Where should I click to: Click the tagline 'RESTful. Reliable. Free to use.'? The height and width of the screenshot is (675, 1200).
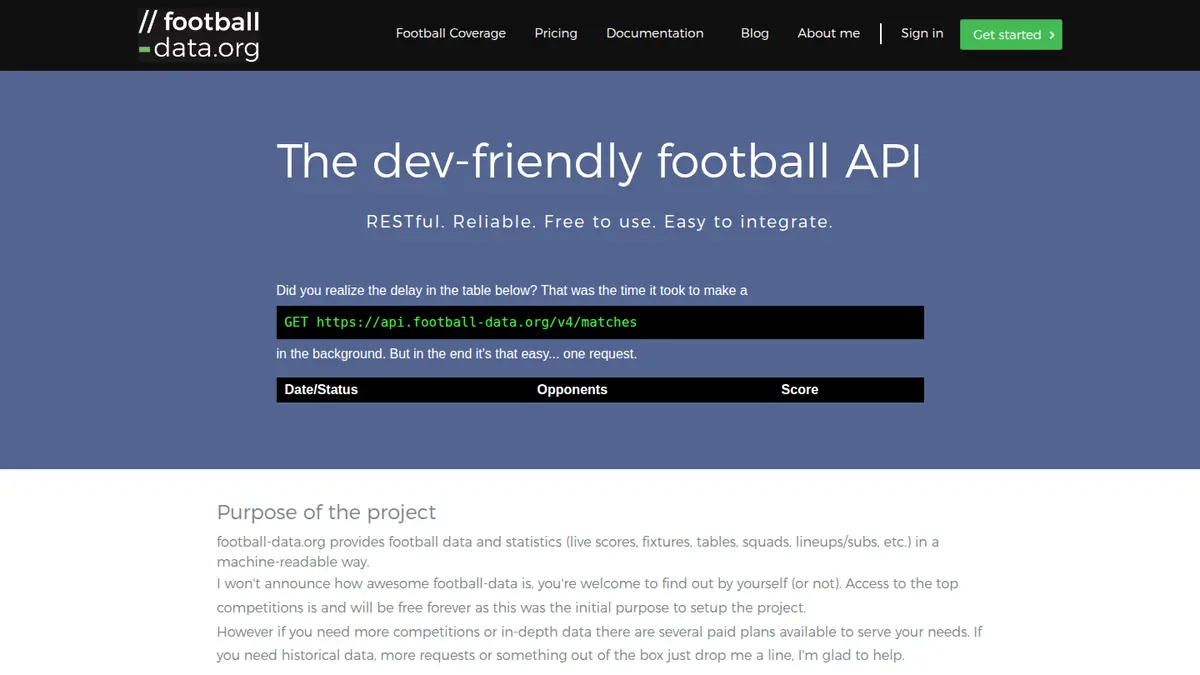click(x=512, y=222)
